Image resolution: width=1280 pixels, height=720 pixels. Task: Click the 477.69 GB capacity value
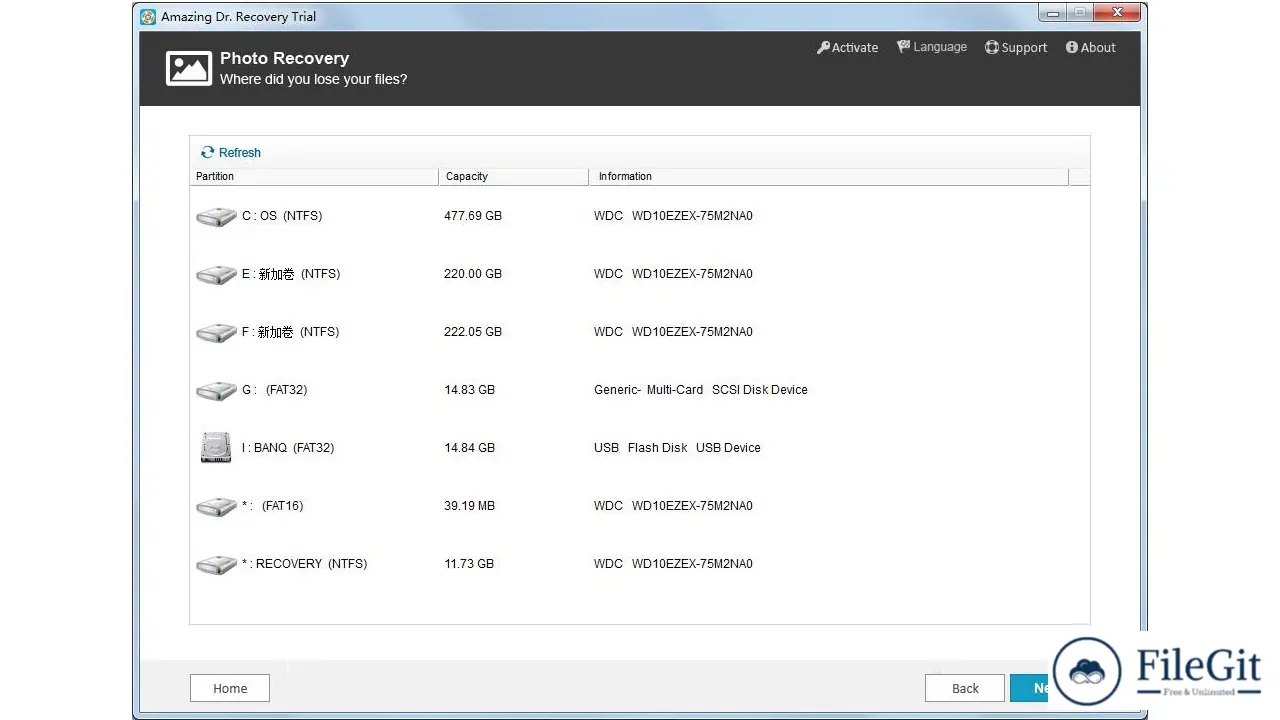[x=473, y=216]
